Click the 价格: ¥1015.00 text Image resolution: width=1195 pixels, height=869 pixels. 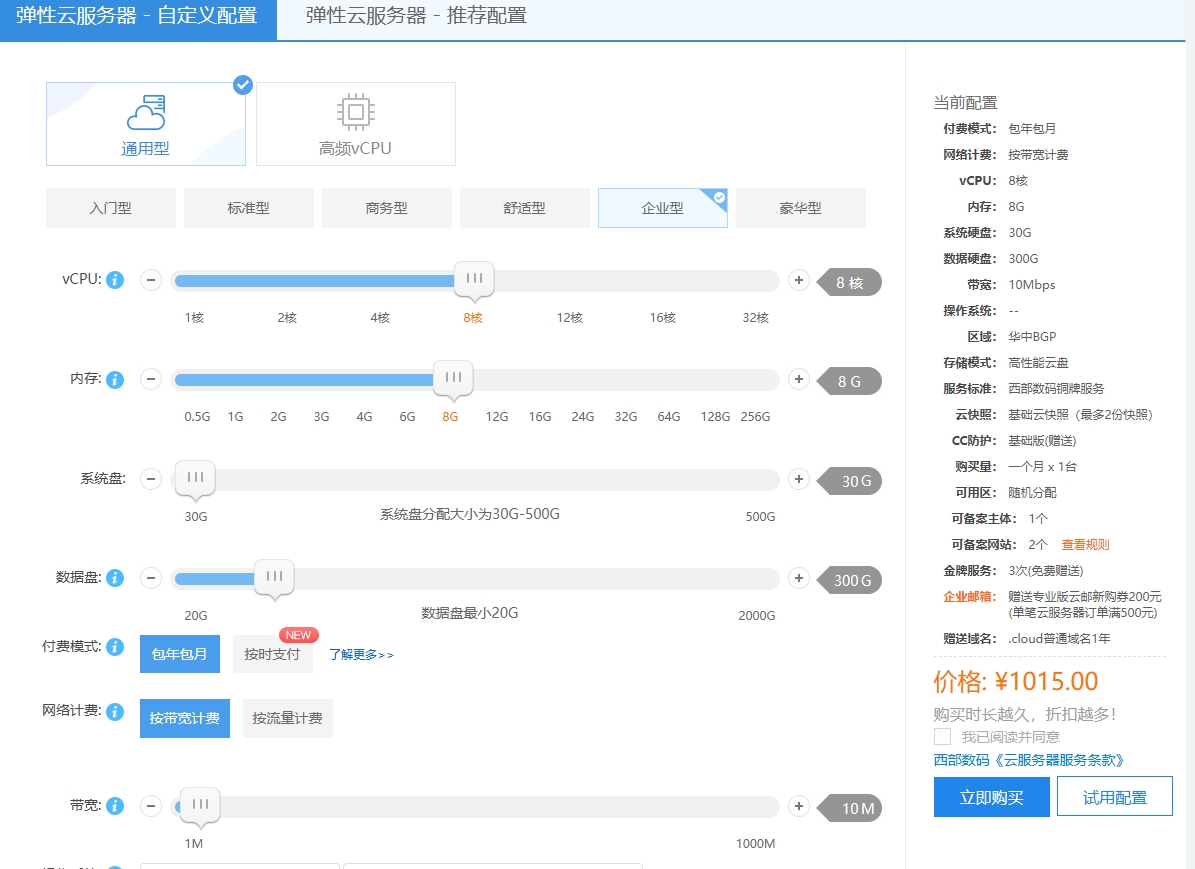(x=1016, y=681)
